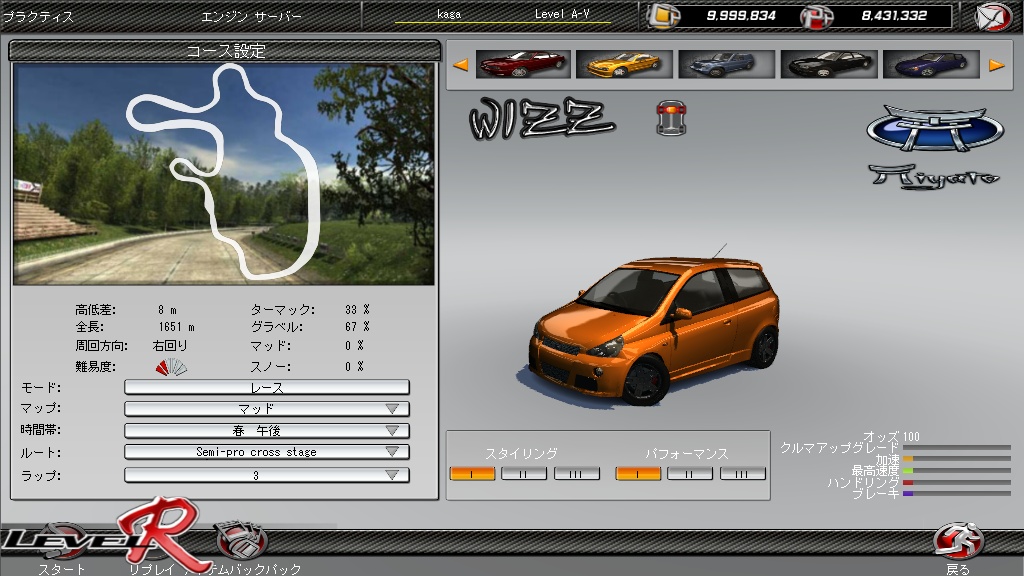Select the black coupe thumbnail
Viewport: 1024px width, 576px height.
click(x=828, y=64)
